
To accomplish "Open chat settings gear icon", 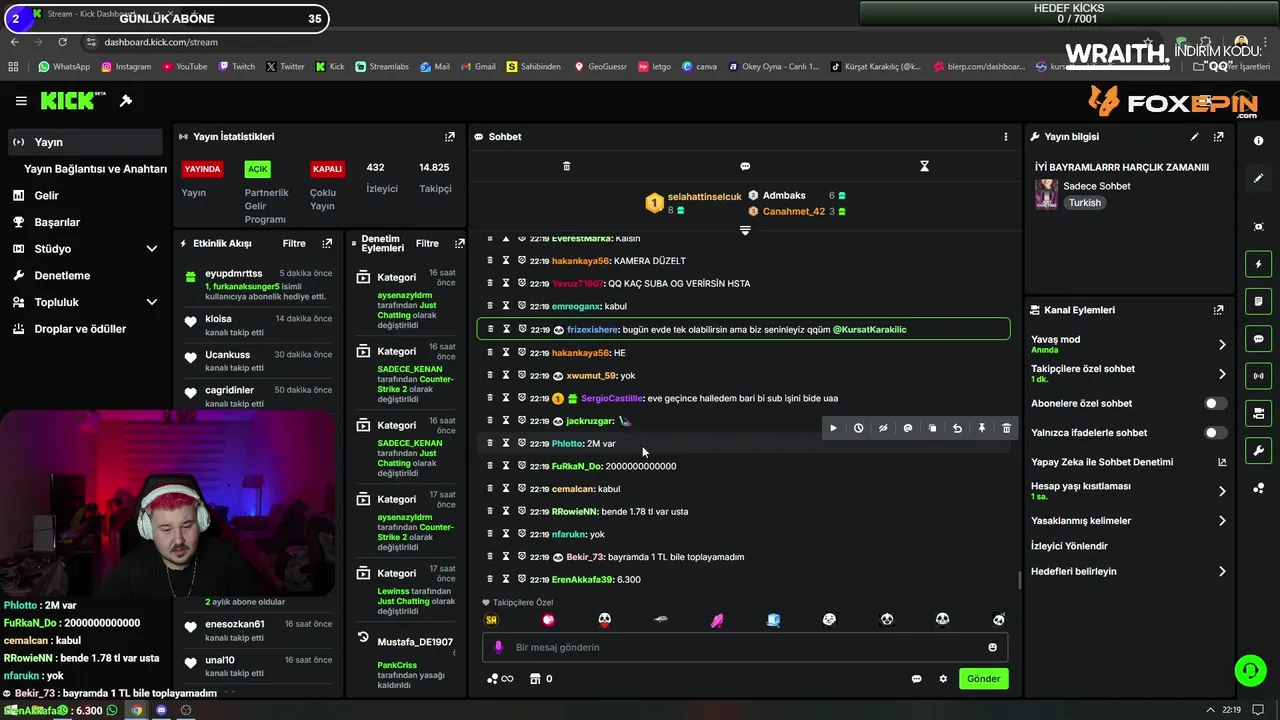I will tap(943, 679).
